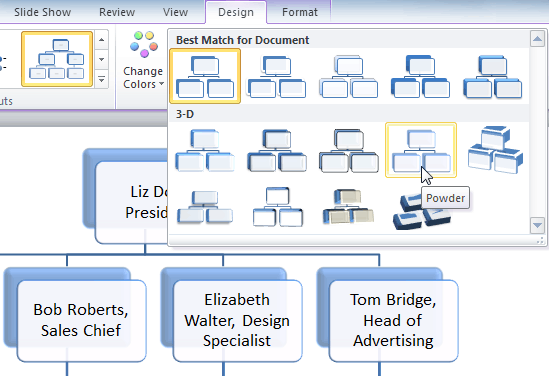Click styles gallery scrollbar down arrow
Screen dimensions: 549x376
coord(537,225)
